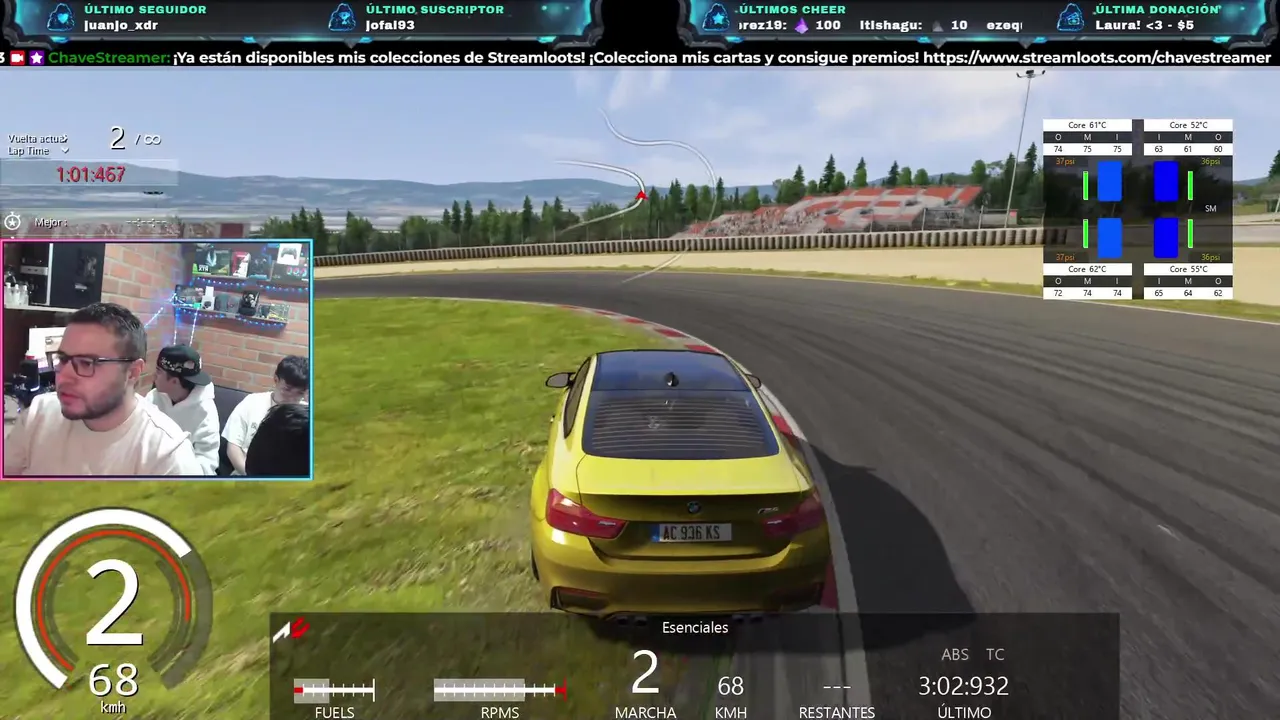The height and width of the screenshot is (720, 1280).
Task: Click the MARCHA gear value 2
Action: point(645,673)
